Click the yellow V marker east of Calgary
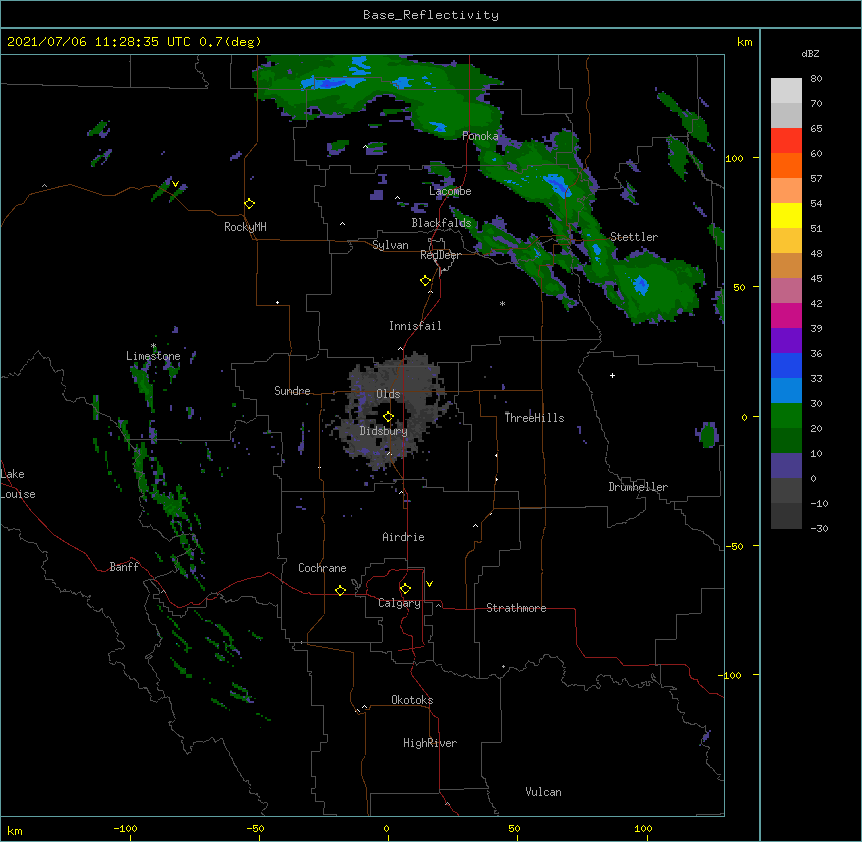 click(429, 584)
